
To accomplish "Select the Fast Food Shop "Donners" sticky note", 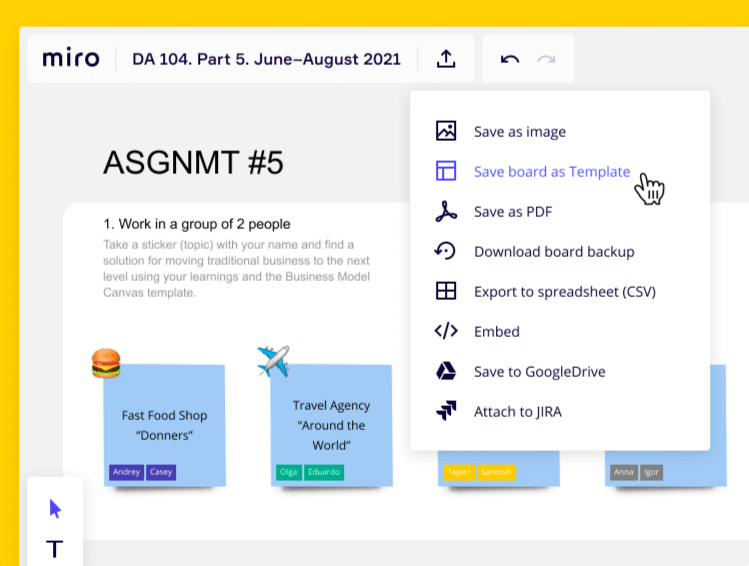I will click(164, 426).
